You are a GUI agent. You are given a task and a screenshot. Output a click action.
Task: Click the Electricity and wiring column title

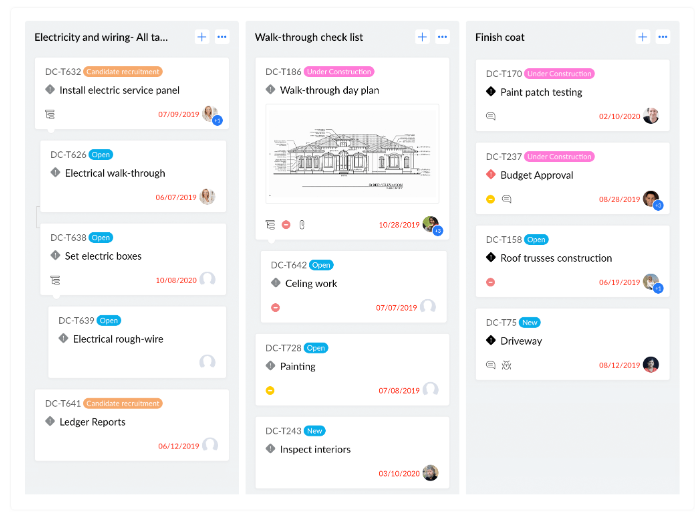point(101,37)
